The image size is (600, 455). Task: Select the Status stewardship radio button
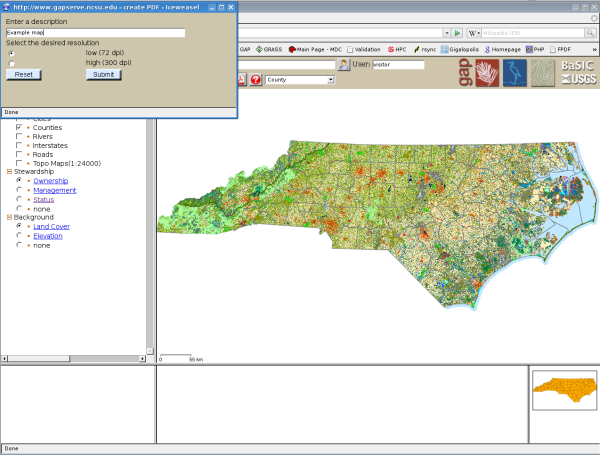click(19, 199)
